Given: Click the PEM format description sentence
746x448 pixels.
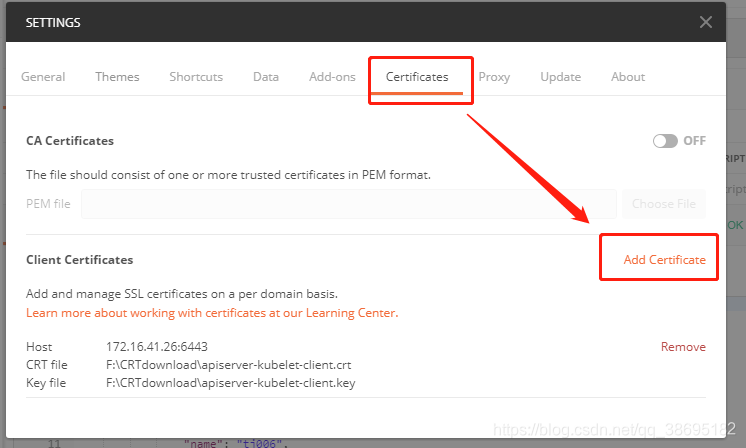Looking at the screenshot, I should [x=228, y=175].
